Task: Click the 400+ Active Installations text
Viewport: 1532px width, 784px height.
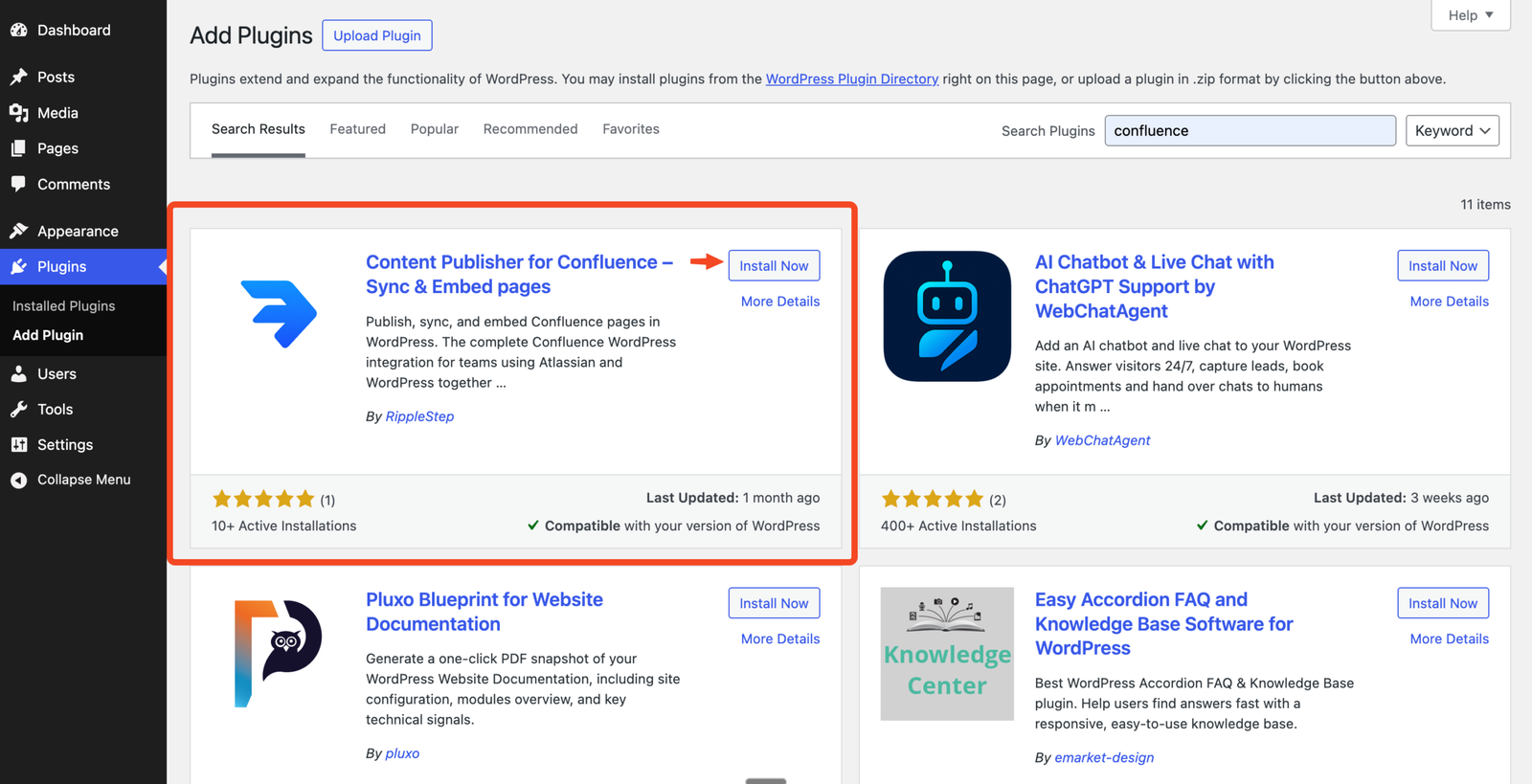Action: point(958,526)
